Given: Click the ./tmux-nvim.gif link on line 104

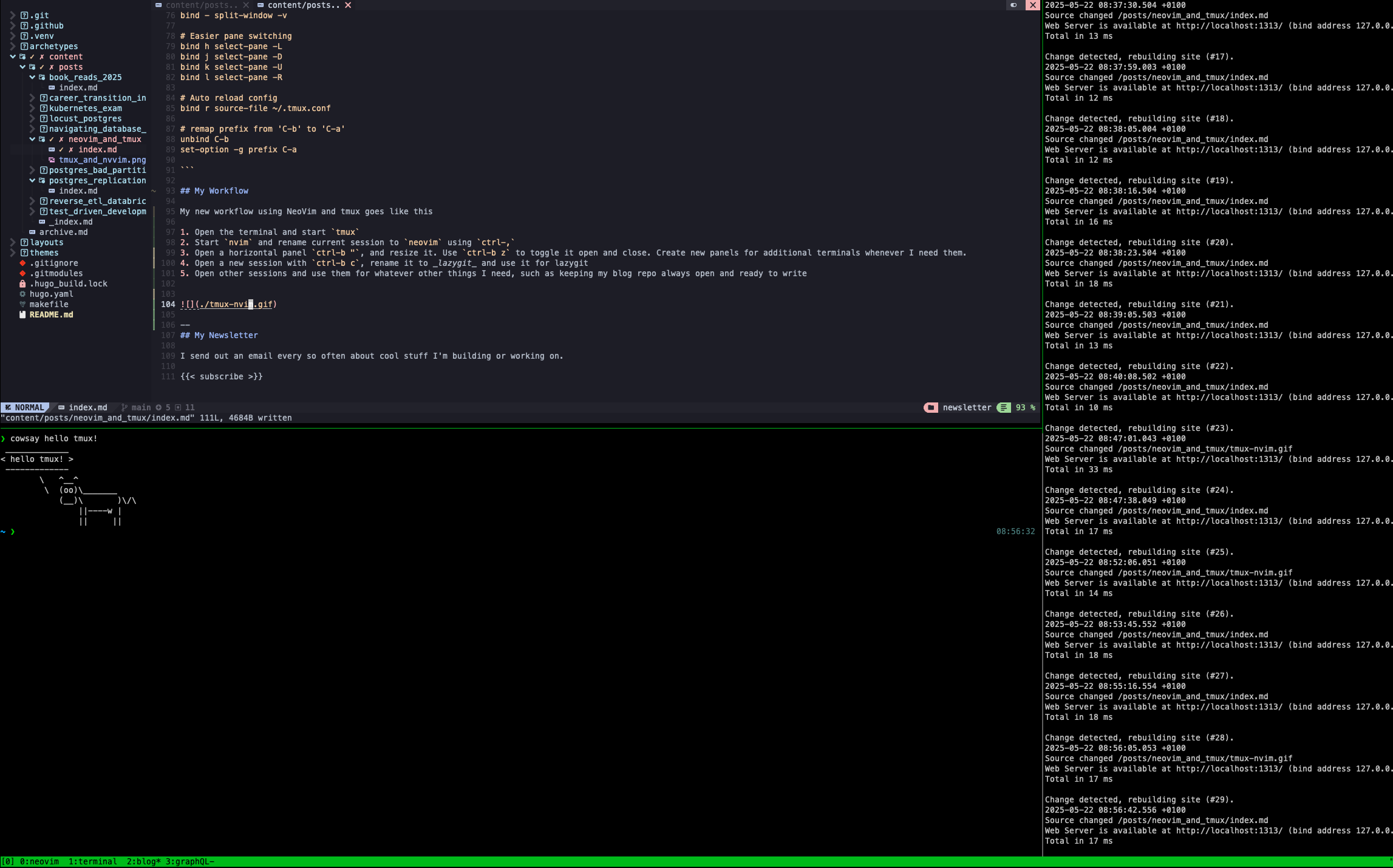Looking at the screenshot, I should coord(236,305).
